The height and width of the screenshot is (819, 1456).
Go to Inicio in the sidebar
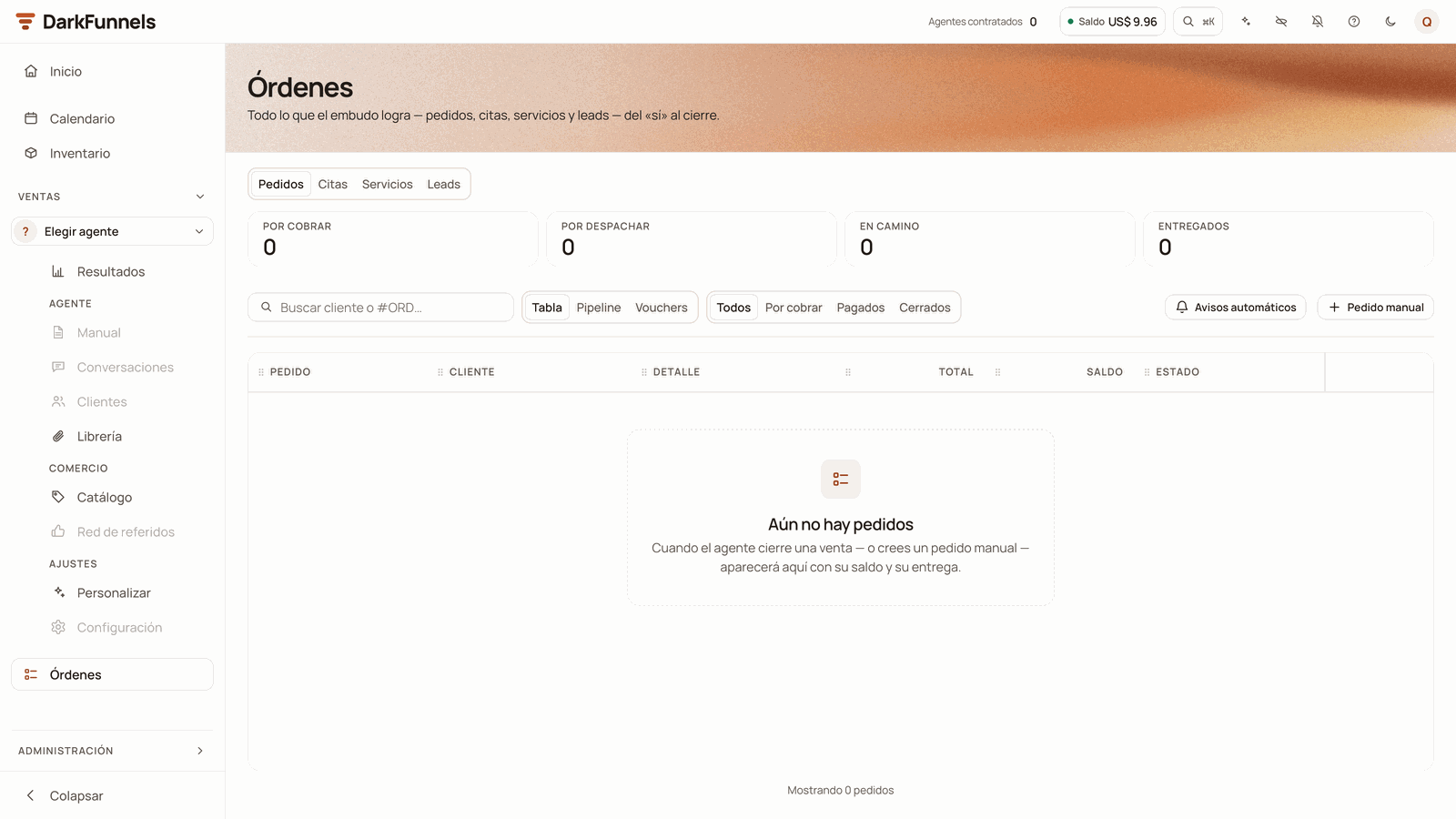113,71
